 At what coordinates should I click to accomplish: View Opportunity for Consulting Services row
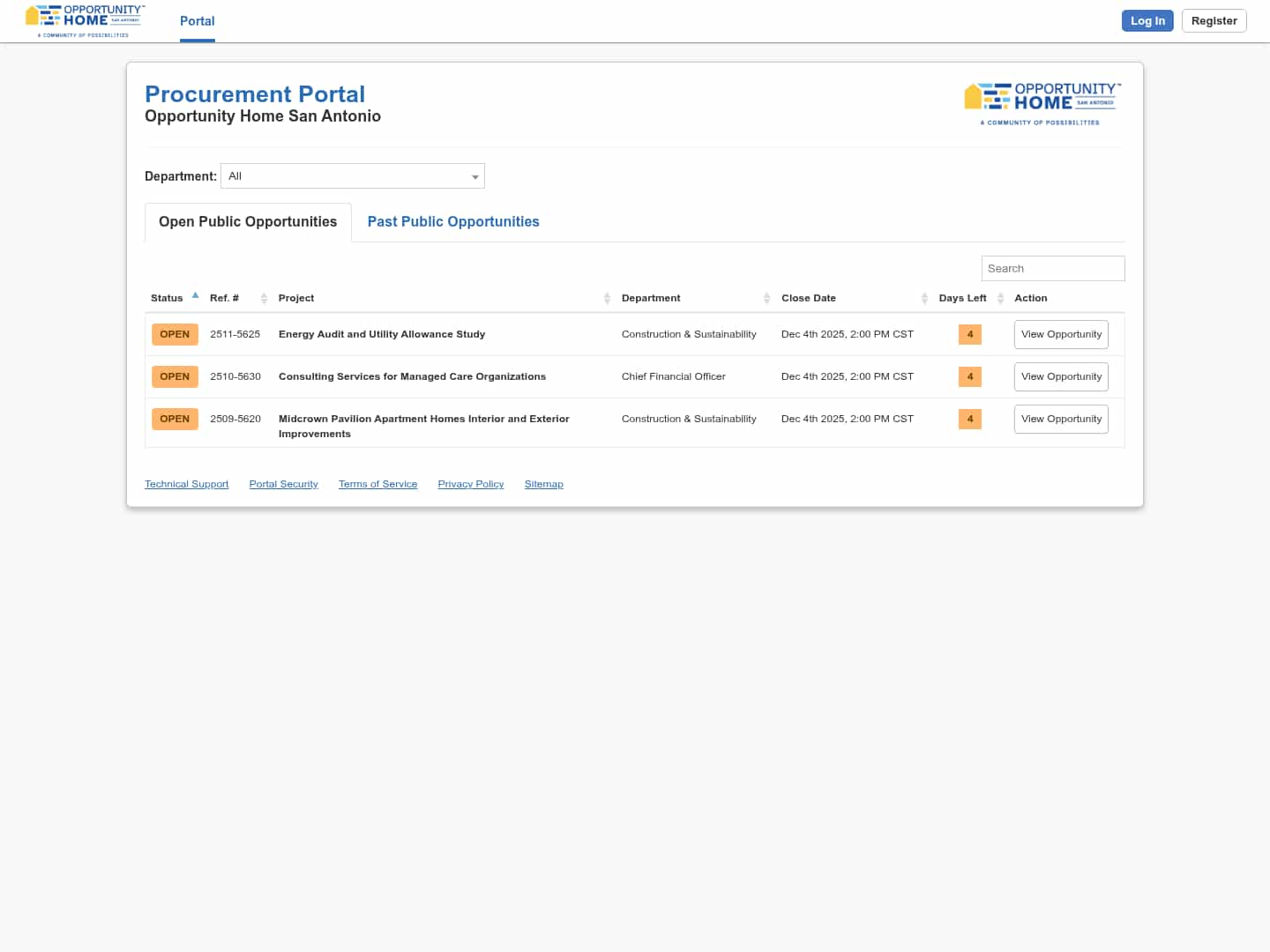click(1061, 377)
